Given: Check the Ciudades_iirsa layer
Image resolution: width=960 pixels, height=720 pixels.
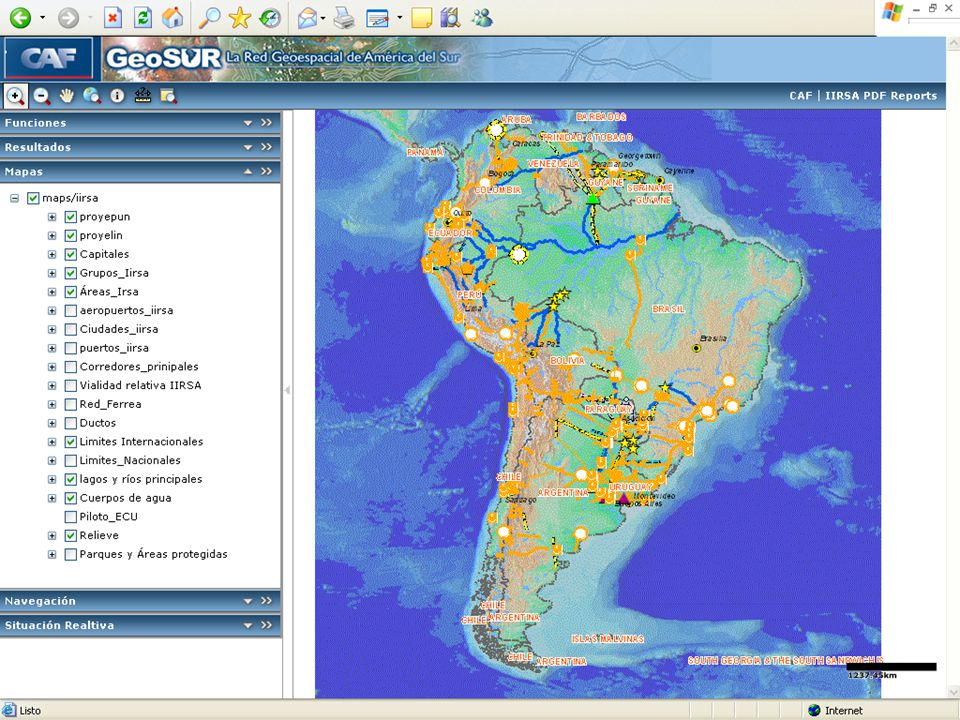Looking at the screenshot, I should click(x=70, y=329).
